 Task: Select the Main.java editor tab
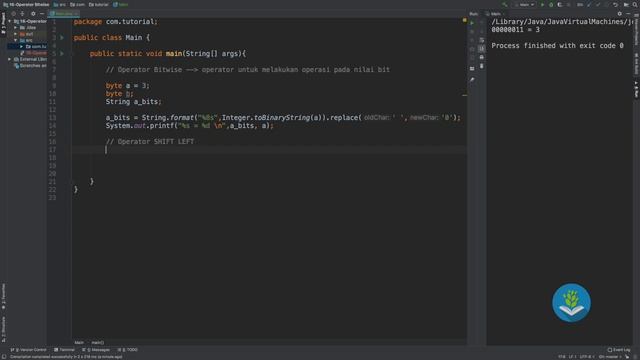(64, 13)
